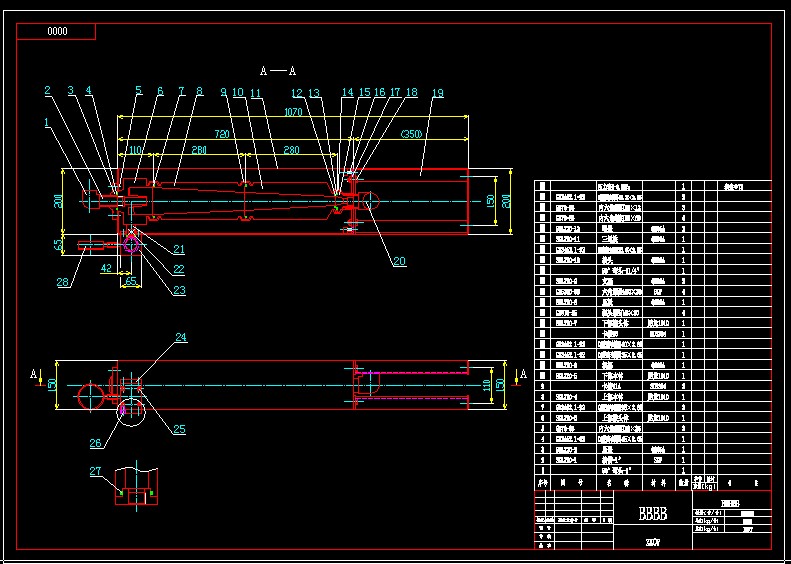Click part callout number 1

(46, 123)
